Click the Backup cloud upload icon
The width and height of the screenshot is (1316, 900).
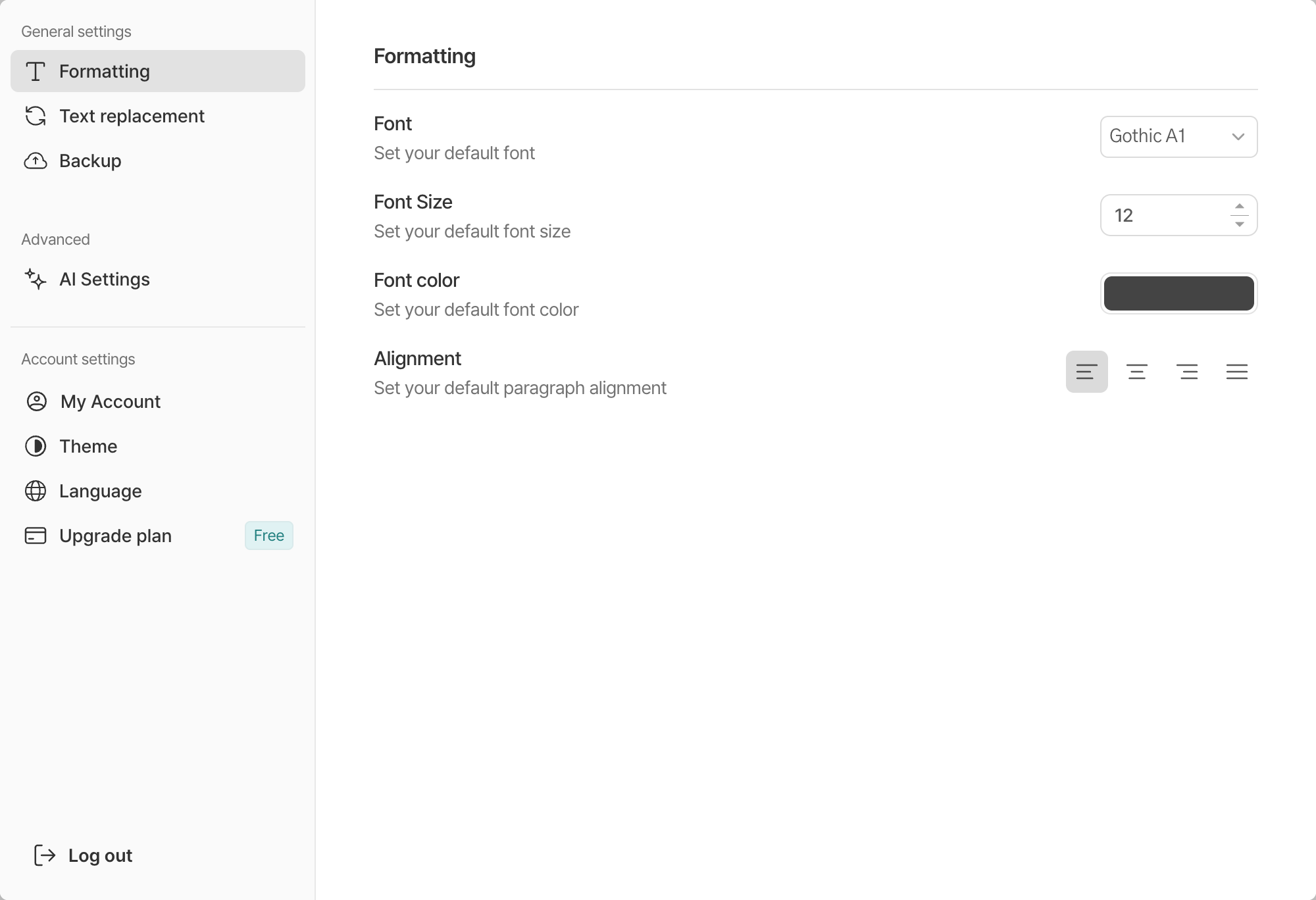click(x=36, y=161)
